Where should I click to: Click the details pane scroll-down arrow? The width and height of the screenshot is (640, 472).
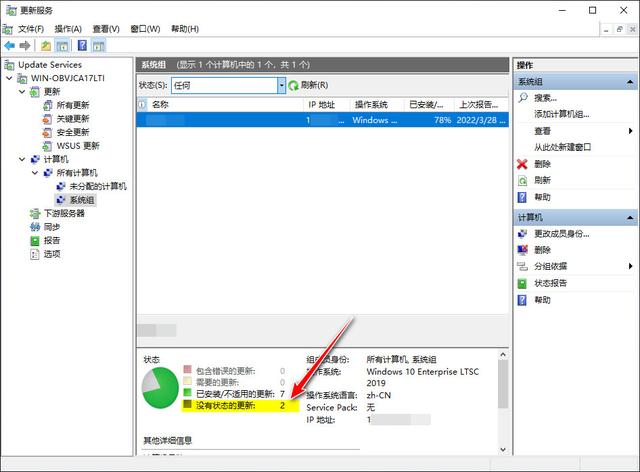pos(503,449)
